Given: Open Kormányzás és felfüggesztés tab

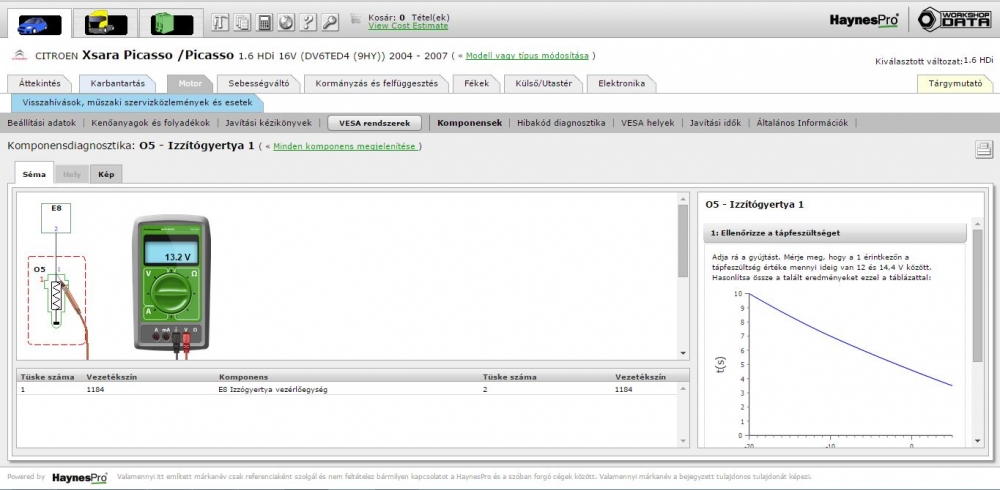Looking at the screenshot, I should point(376,84).
